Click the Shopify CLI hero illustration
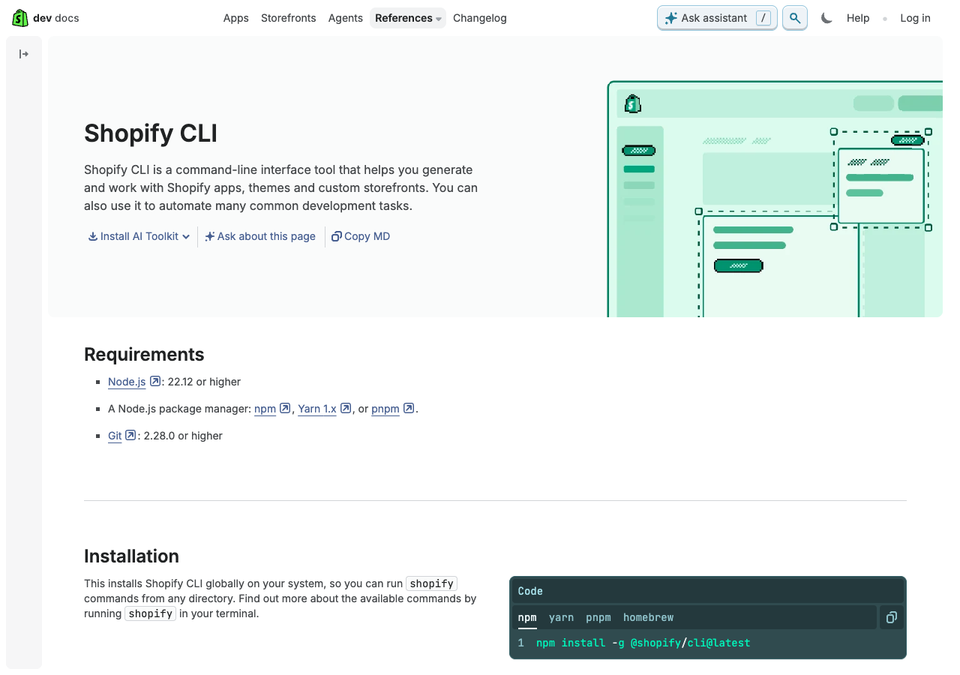960x675 pixels. pos(775,198)
